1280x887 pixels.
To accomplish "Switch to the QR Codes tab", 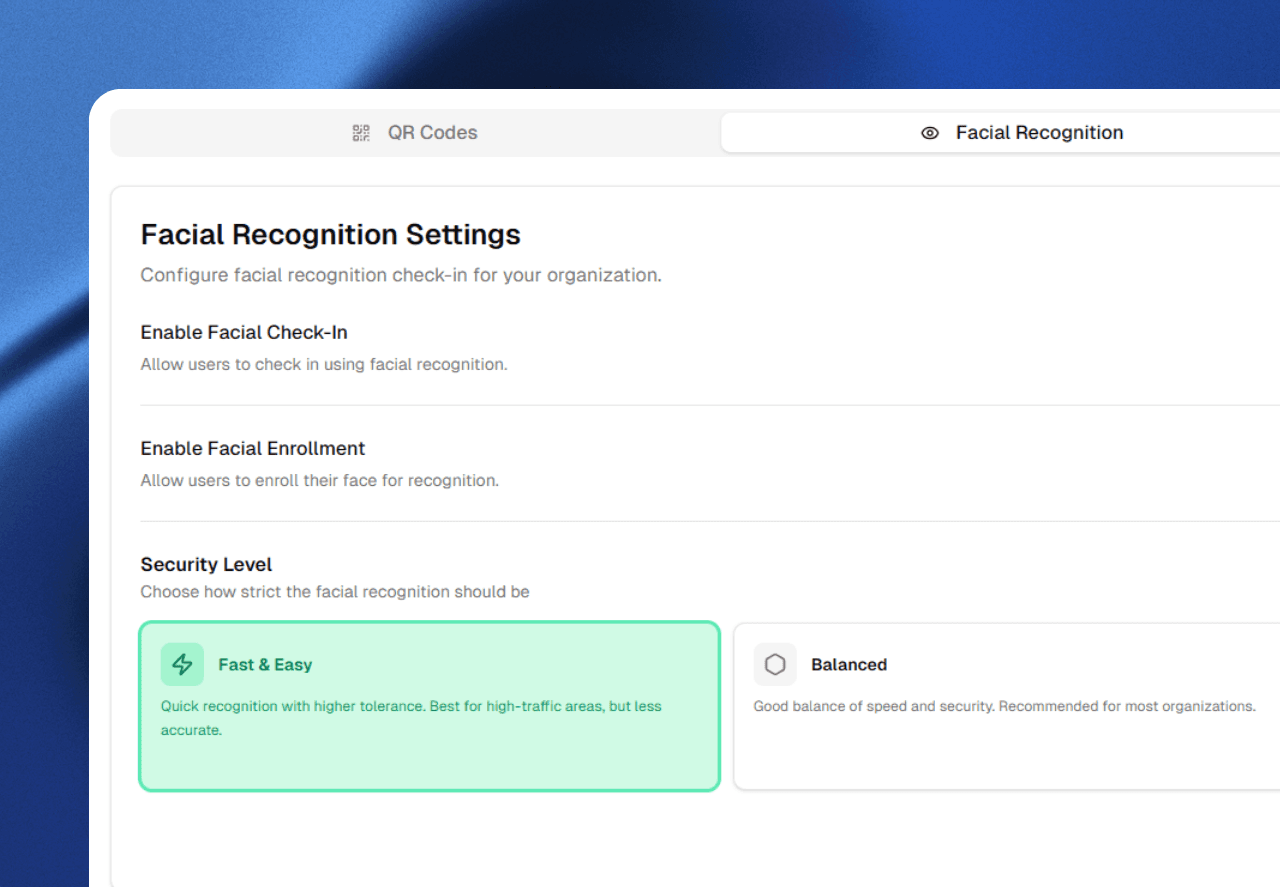I will point(415,133).
